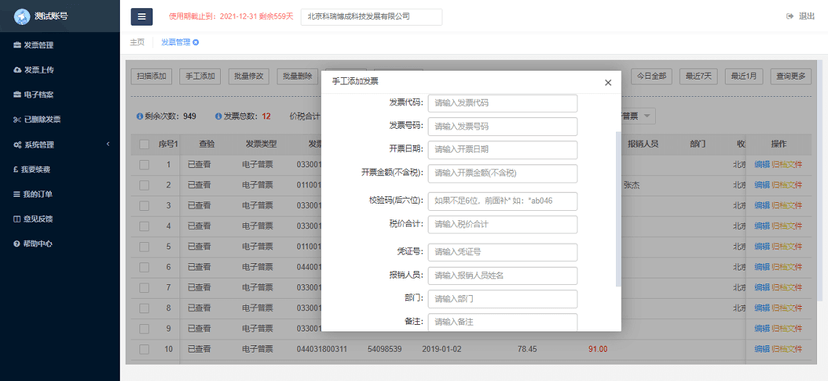Filter by 今日全部
The image size is (828, 381).
[x=652, y=76]
